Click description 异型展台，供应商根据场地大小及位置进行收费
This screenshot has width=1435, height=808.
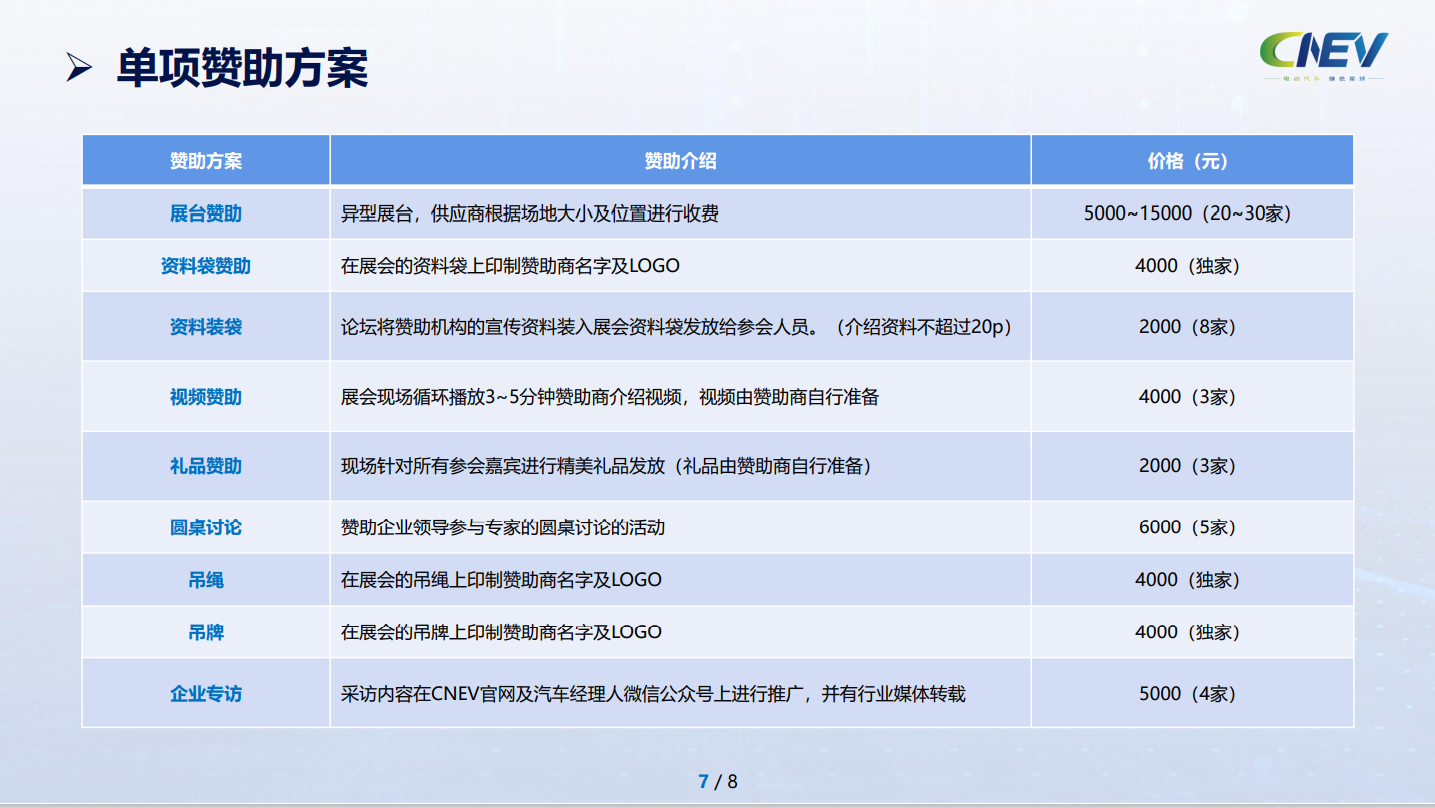point(530,213)
